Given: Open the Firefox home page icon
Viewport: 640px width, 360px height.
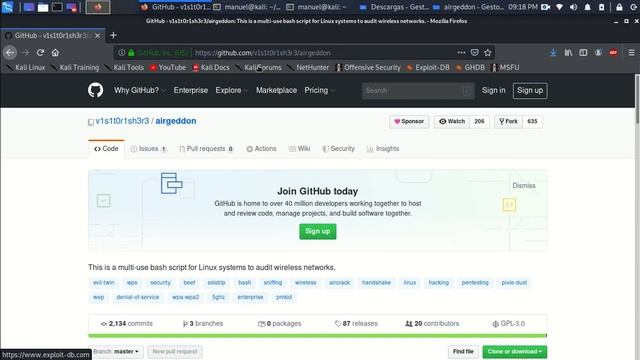Looking at the screenshot, I should (55, 53).
